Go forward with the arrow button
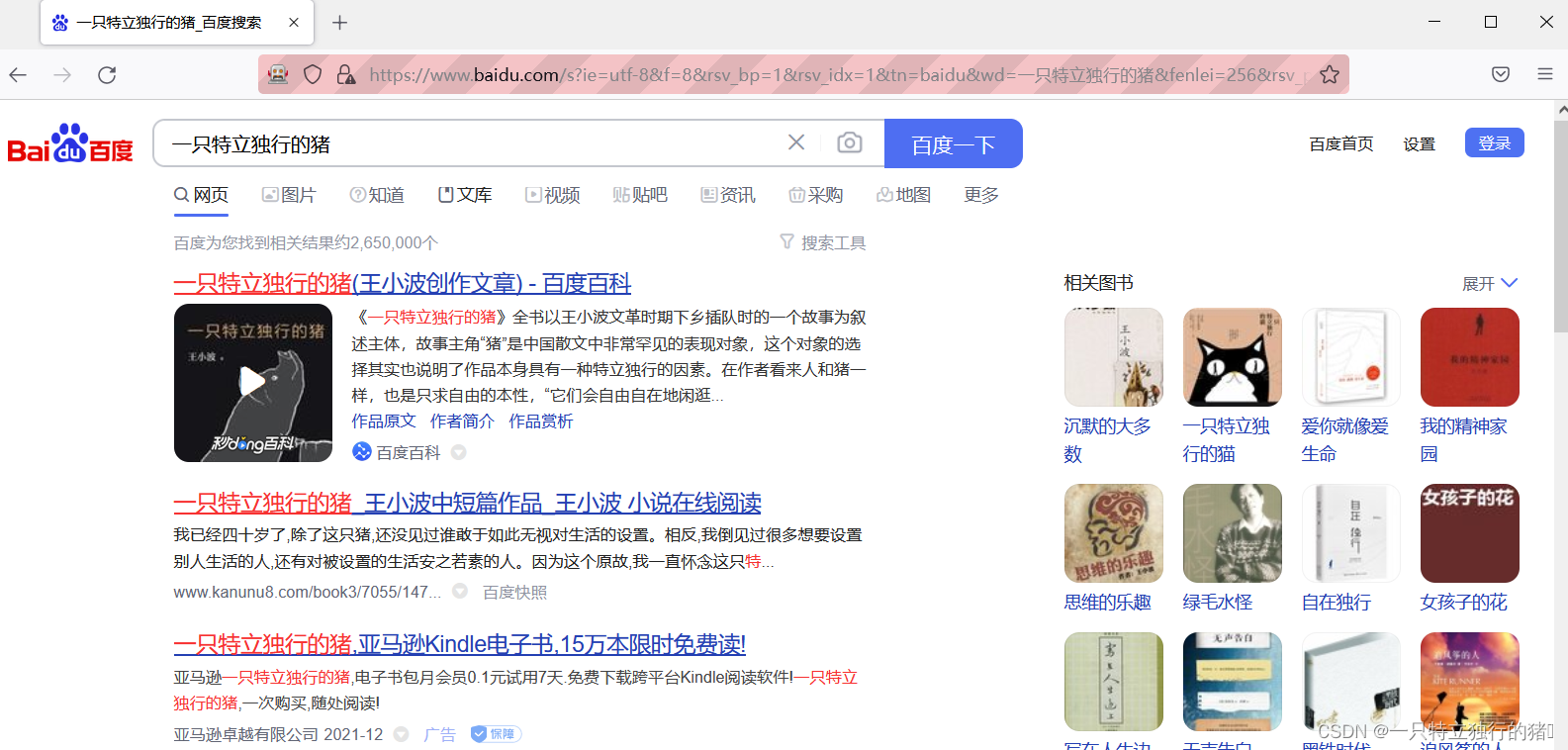This screenshot has height=750, width=1568. [62, 75]
